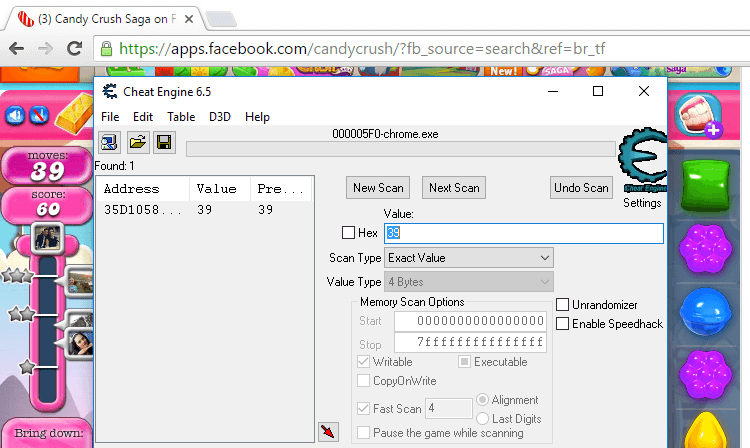This screenshot has width=750, height=448.
Task: Toggle the game sound speaker icon
Action: [15, 115]
